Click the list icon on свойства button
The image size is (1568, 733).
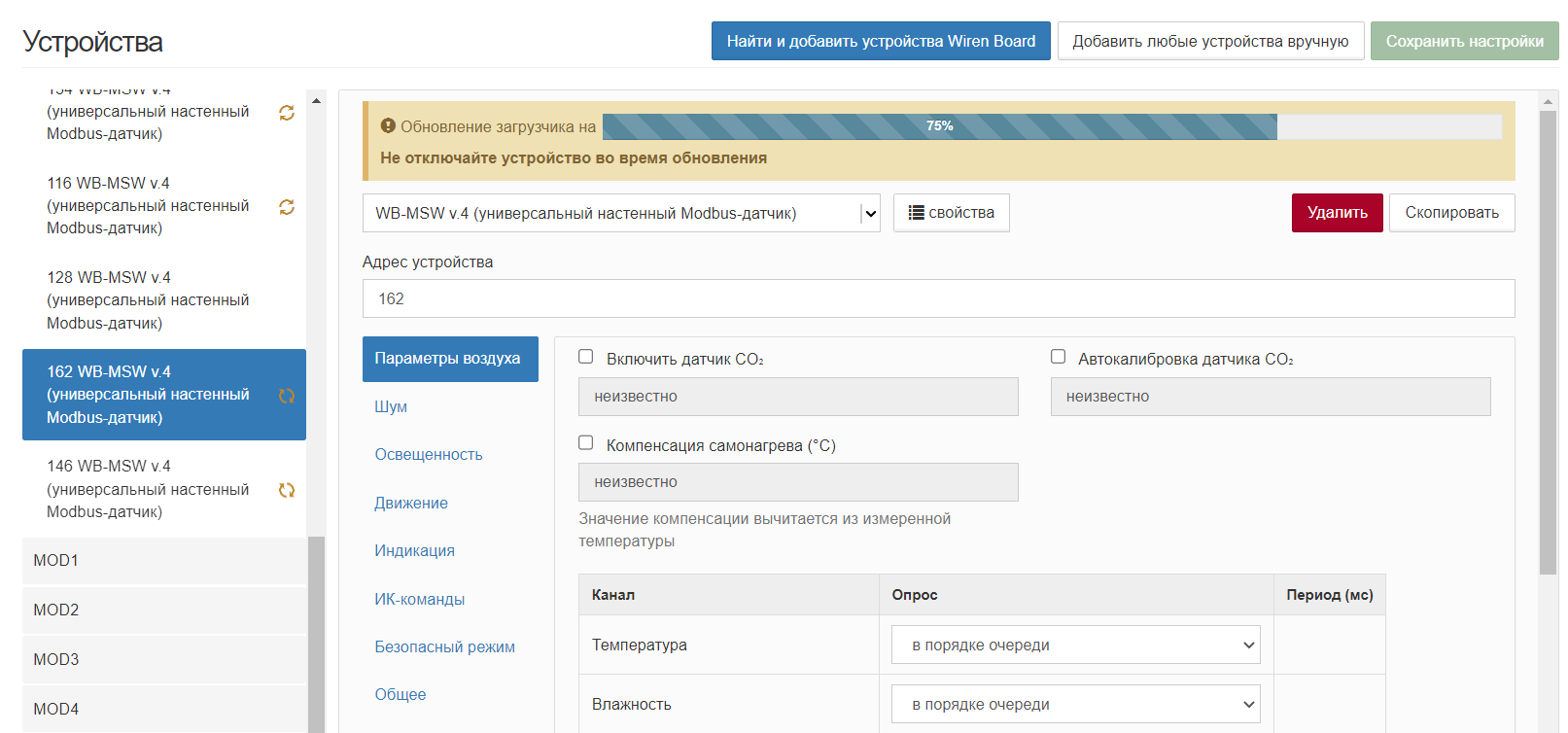click(x=916, y=213)
